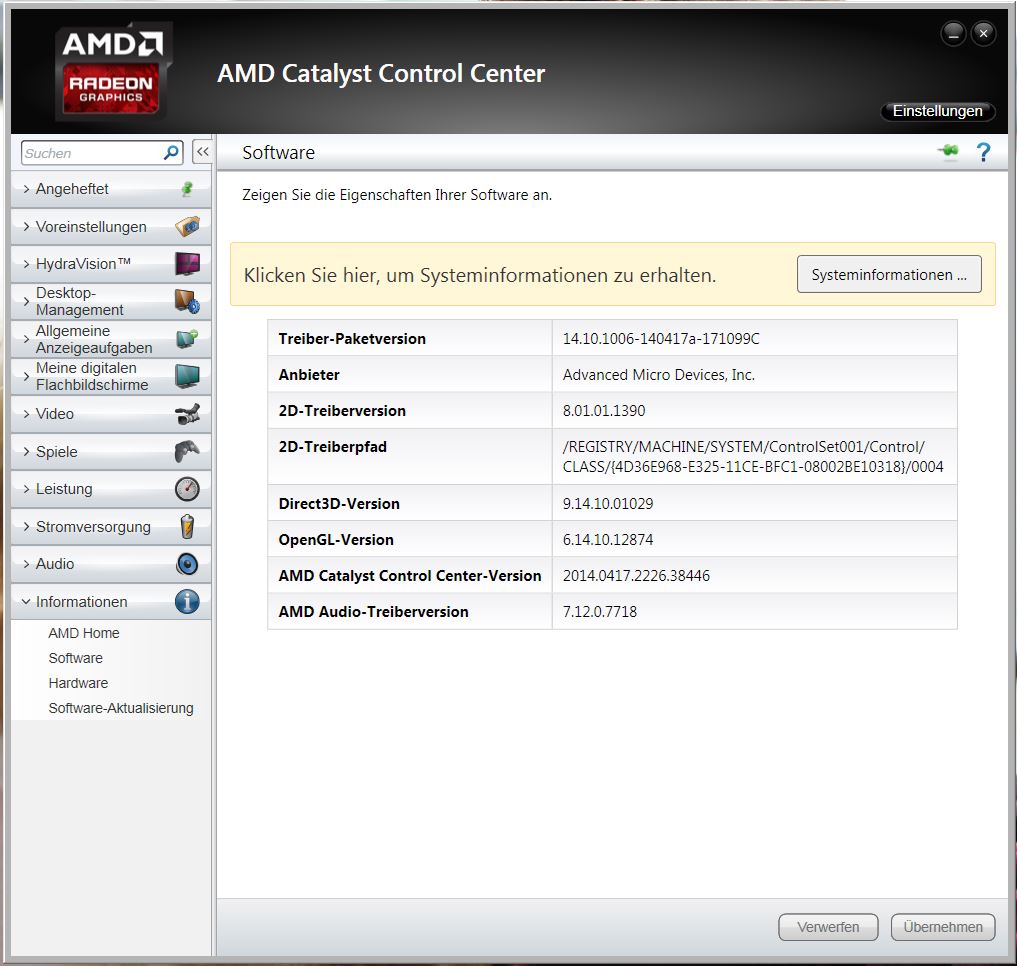This screenshot has width=1017, height=966.
Task: Select audio driver version 7.12.0.7718
Action: coord(600,612)
